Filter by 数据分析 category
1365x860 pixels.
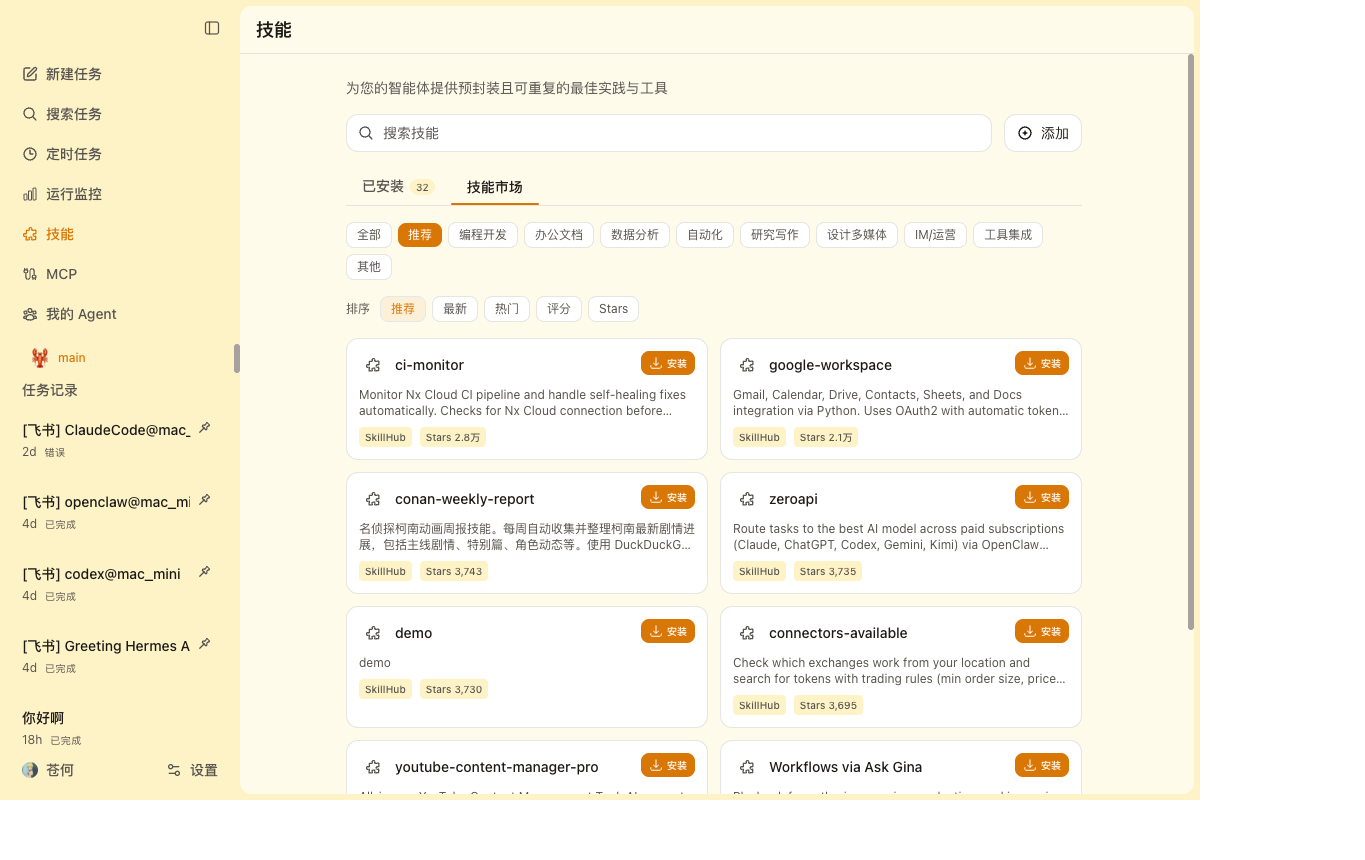(635, 235)
